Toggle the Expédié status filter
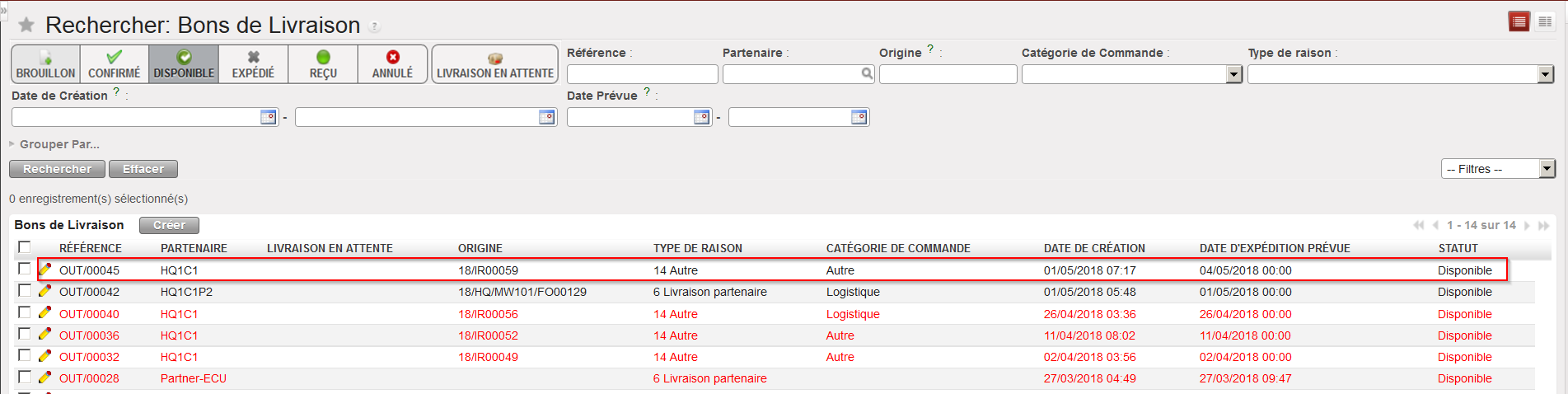 [253, 64]
